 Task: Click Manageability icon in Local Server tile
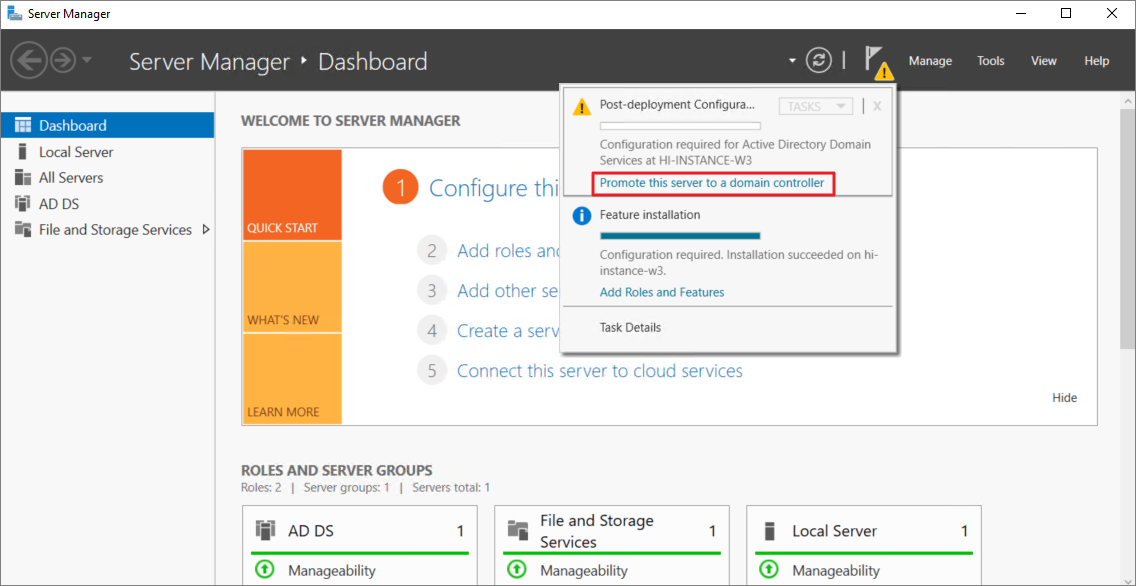pyautogui.click(x=769, y=570)
